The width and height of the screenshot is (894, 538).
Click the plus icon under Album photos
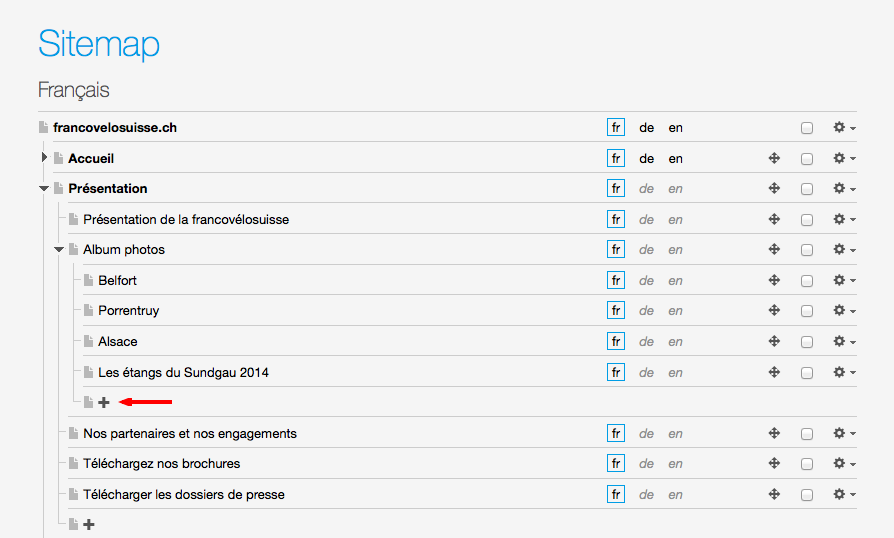tap(104, 403)
